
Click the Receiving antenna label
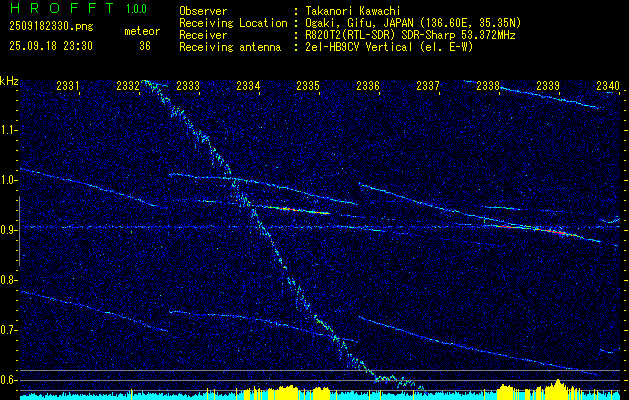(x=230, y=47)
